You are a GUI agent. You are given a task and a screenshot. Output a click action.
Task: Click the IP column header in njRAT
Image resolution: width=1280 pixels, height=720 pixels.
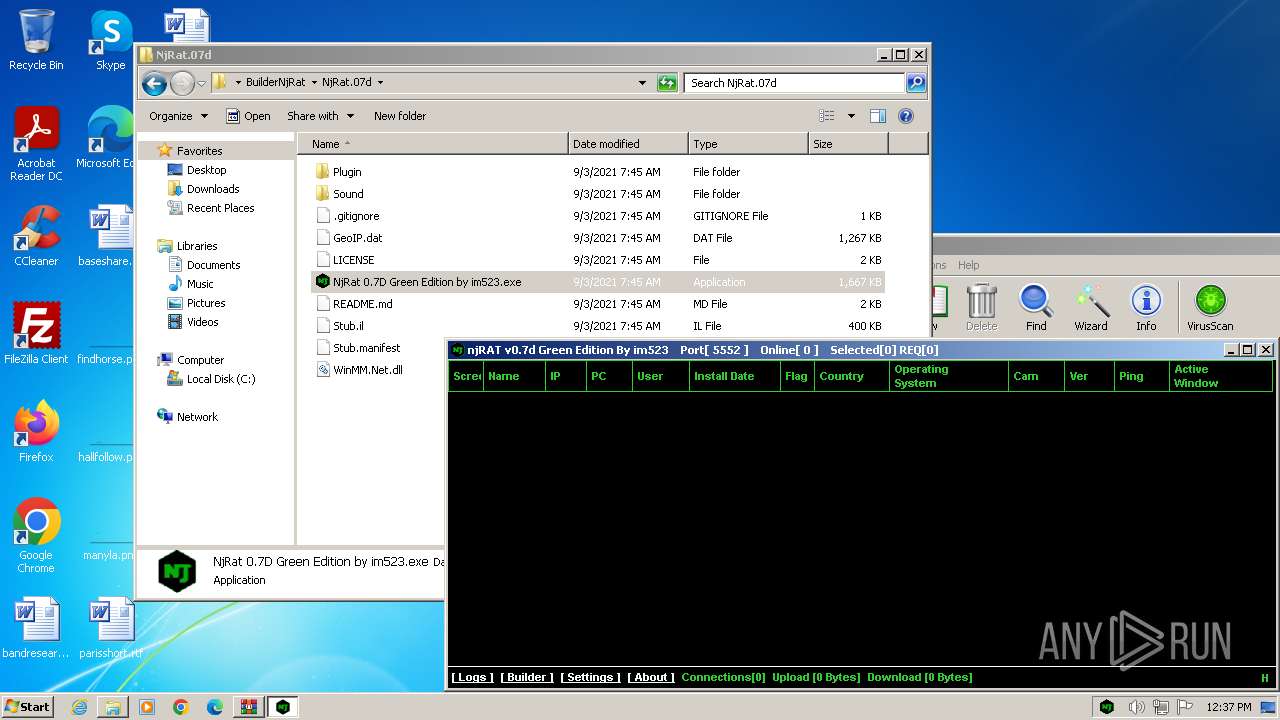point(566,376)
